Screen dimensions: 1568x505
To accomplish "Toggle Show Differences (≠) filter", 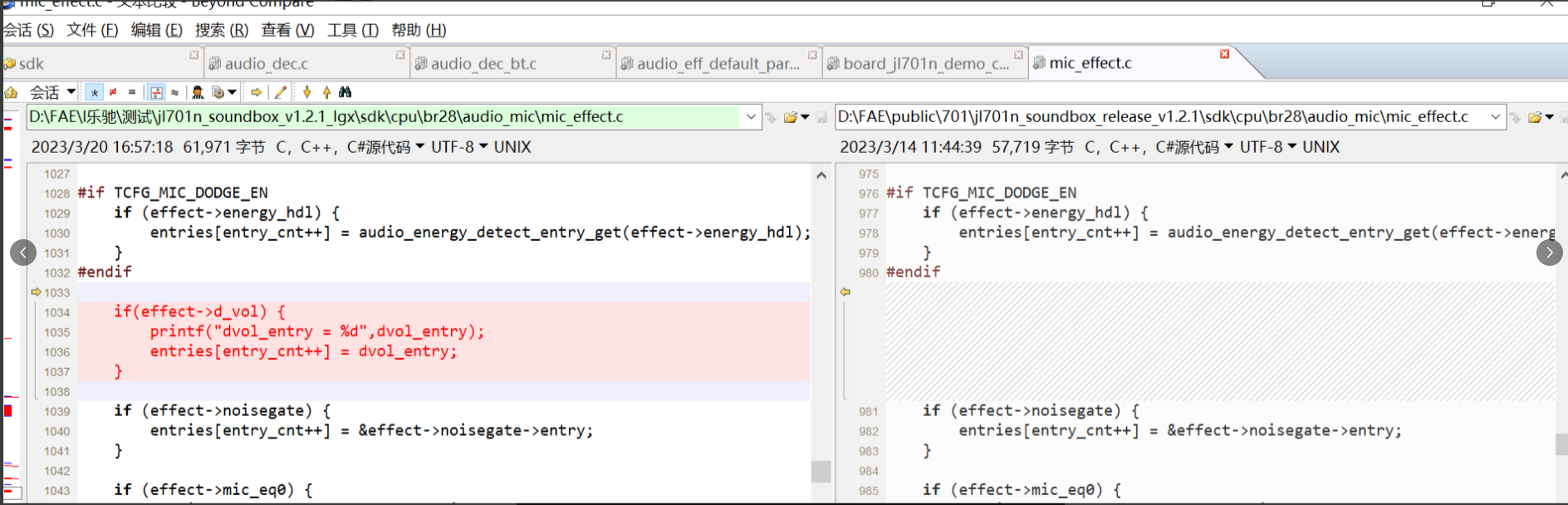I will click(x=113, y=92).
